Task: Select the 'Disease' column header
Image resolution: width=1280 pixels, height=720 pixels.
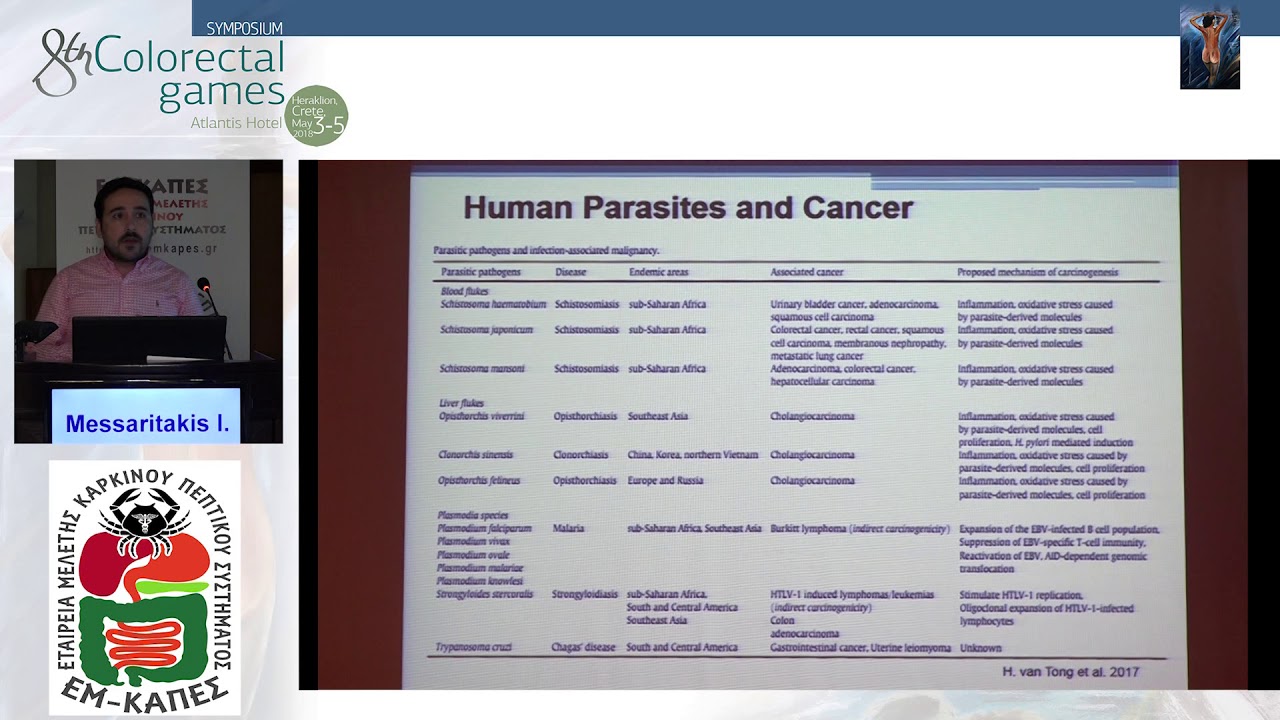Action: [x=571, y=272]
